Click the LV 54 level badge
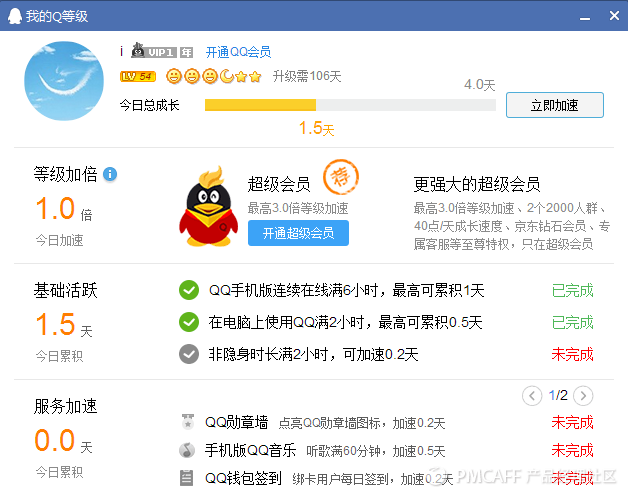Viewport: 628px width, 497px height. click(x=138, y=76)
